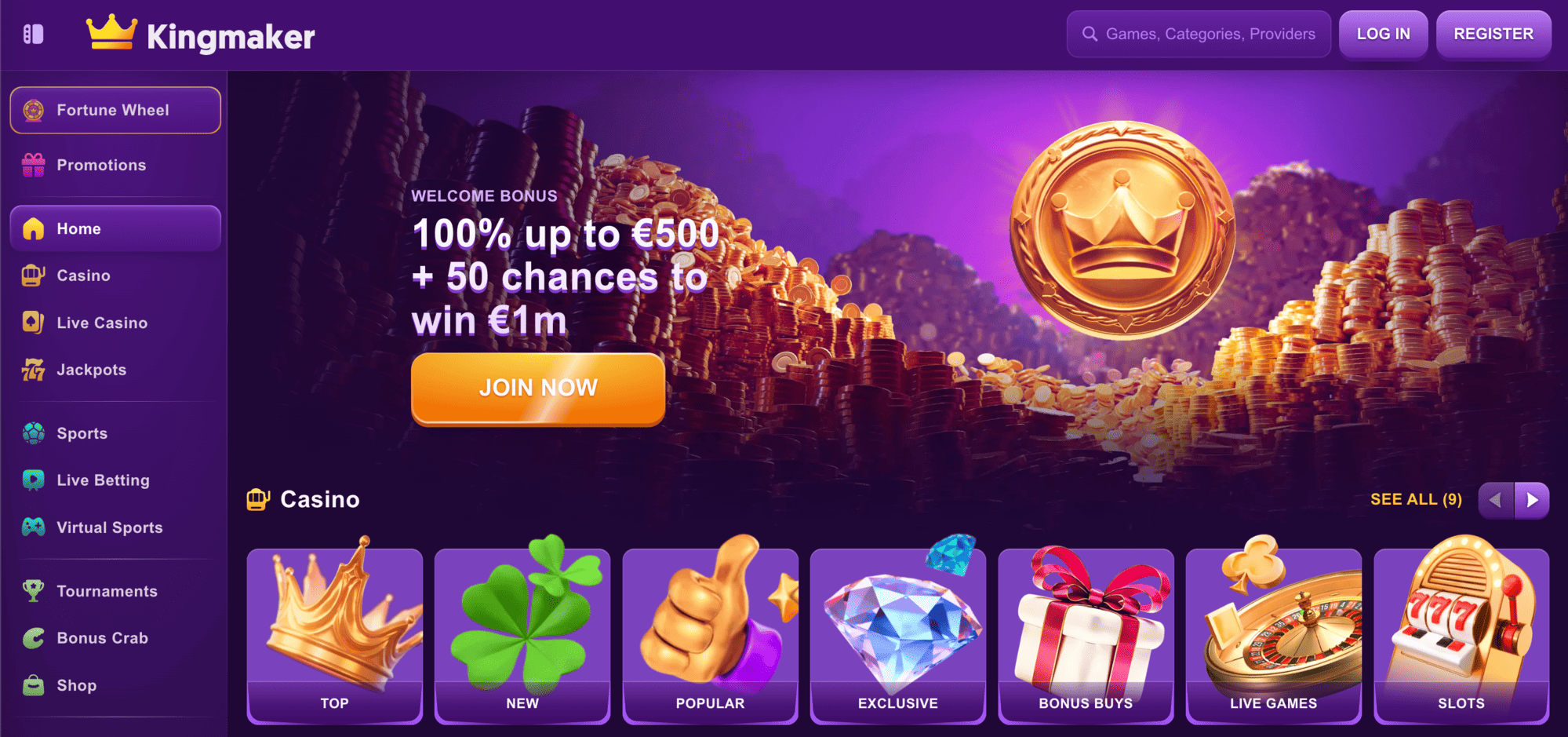Expand all categories via SEE ALL (9)
Screen dimensions: 1568x737
1416,500
